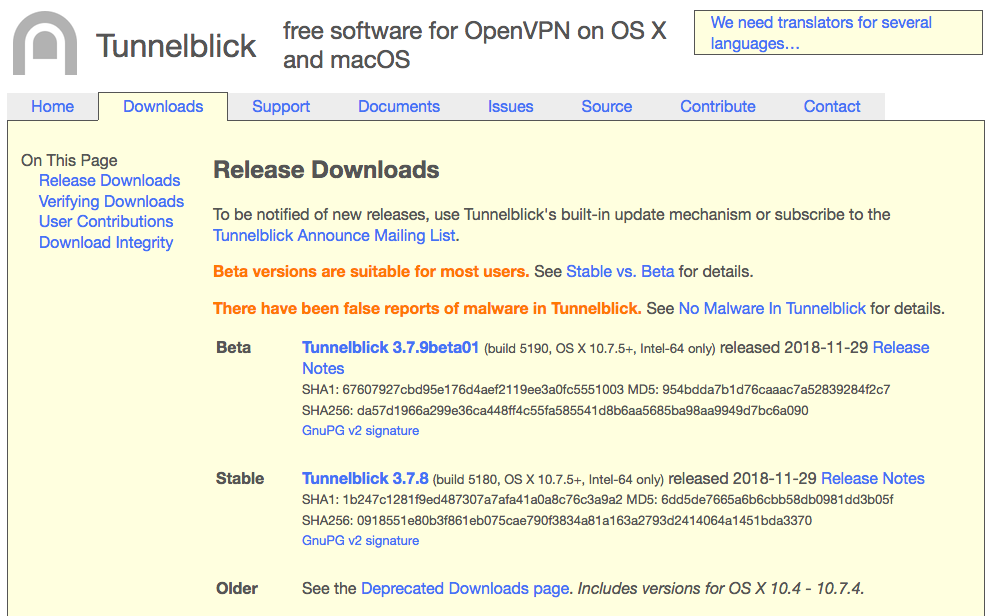Screen dimensions: 993x616
Task: Open the Source tab
Action: coord(606,107)
